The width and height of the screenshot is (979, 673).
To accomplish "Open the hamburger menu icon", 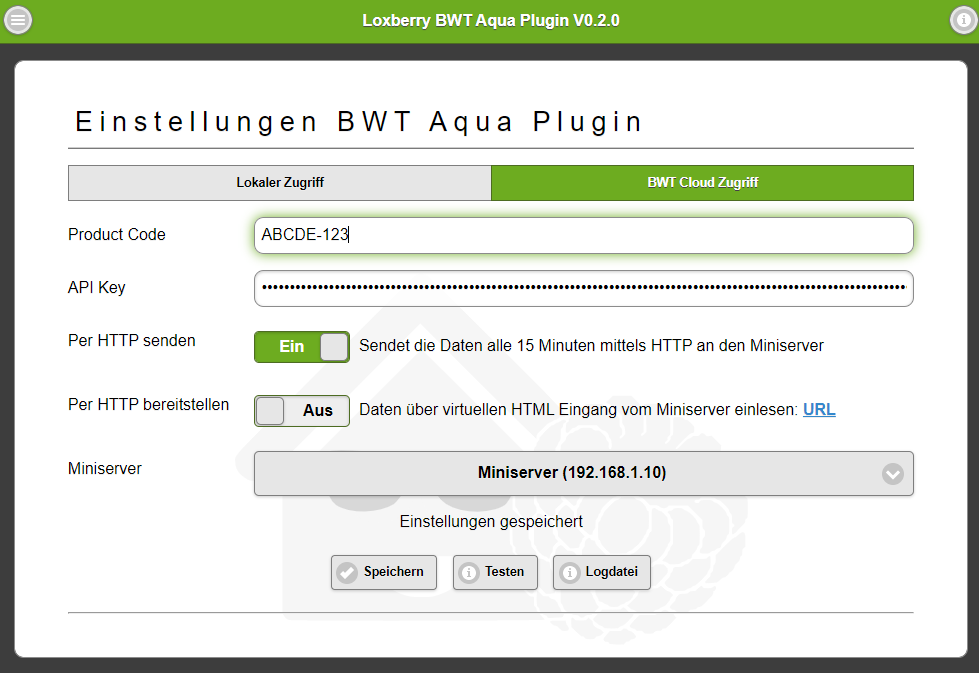I will 18,20.
